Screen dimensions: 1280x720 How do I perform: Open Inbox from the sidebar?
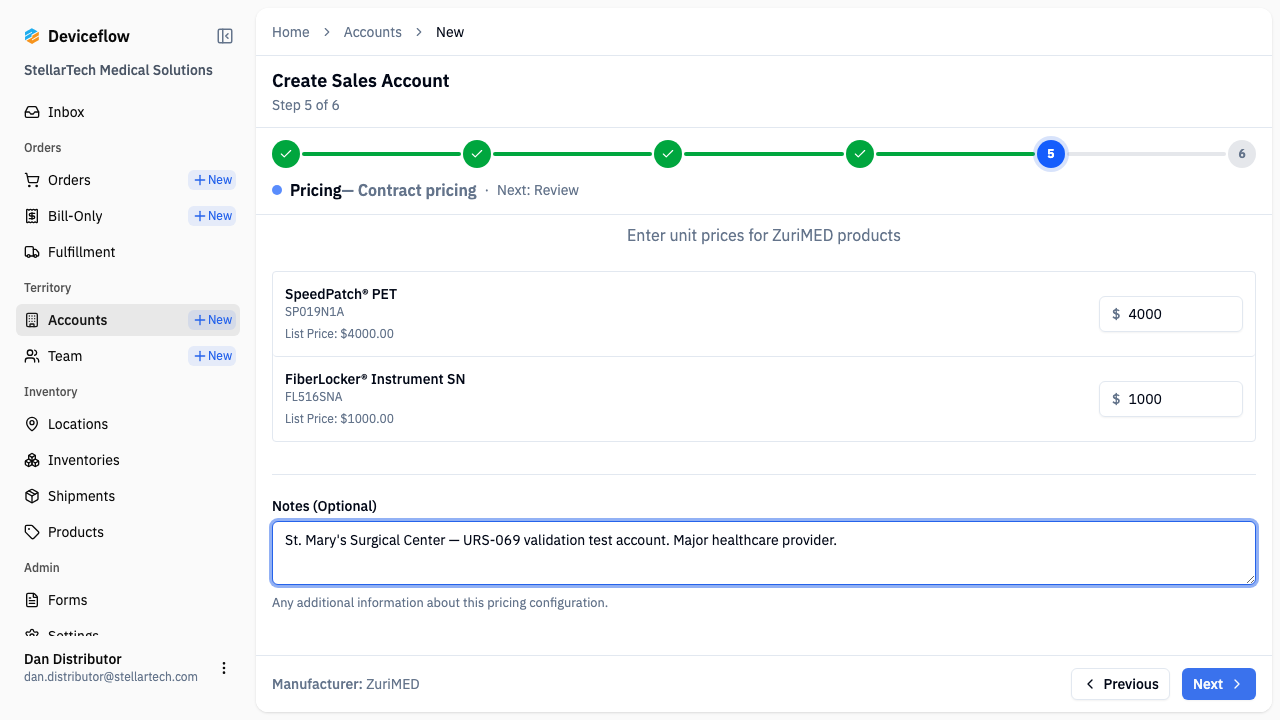pos(128,112)
